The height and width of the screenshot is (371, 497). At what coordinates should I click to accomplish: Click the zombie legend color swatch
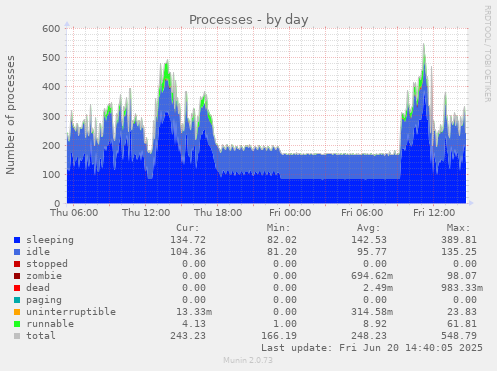click(x=17, y=276)
